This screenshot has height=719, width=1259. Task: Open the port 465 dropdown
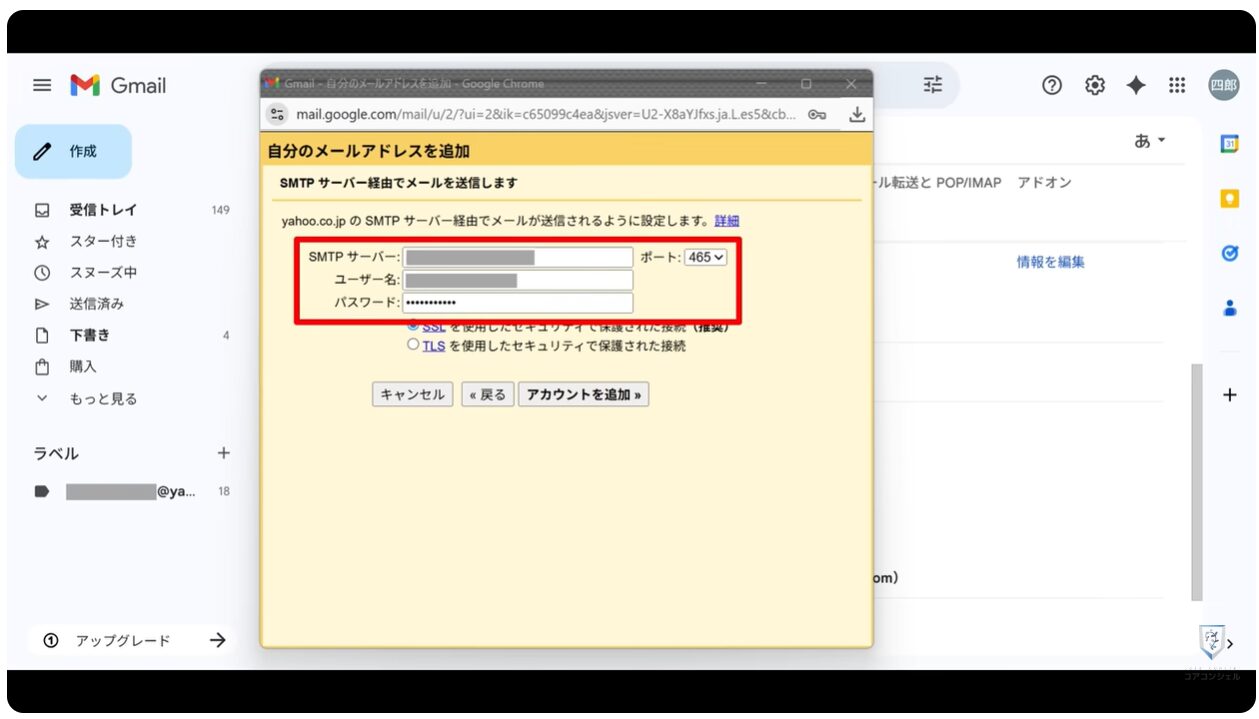[x=705, y=257]
